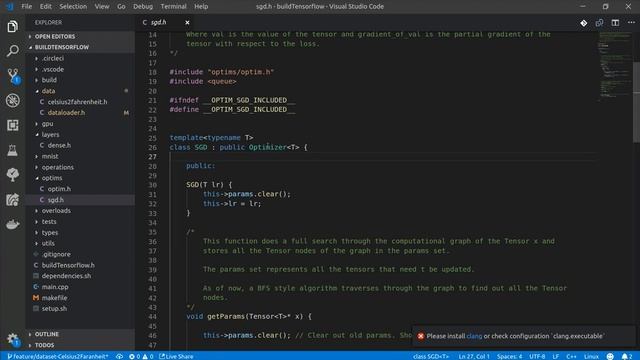640x360 pixels.
Task: Open the Search view in activity bar
Action: 12,51
